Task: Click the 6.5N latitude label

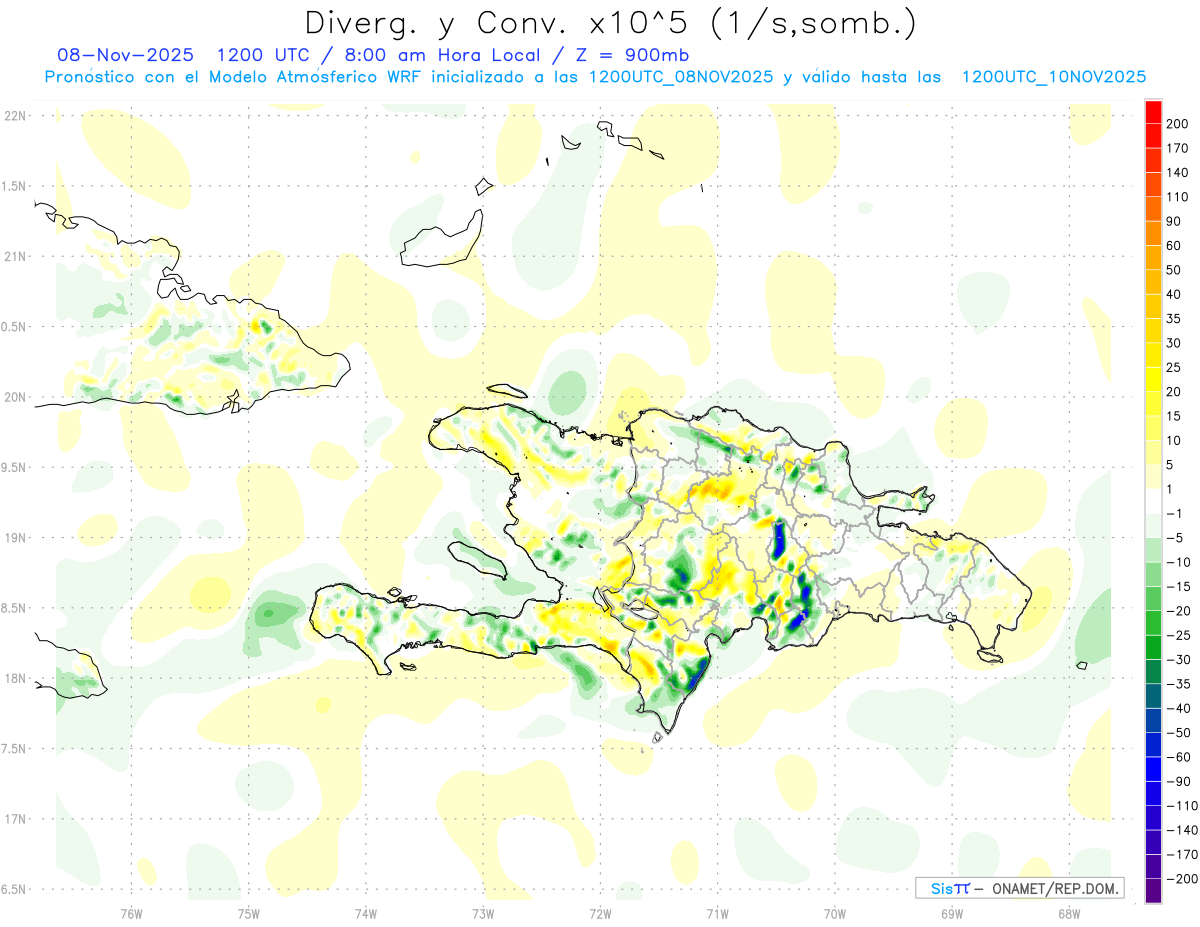Action: click(14, 889)
